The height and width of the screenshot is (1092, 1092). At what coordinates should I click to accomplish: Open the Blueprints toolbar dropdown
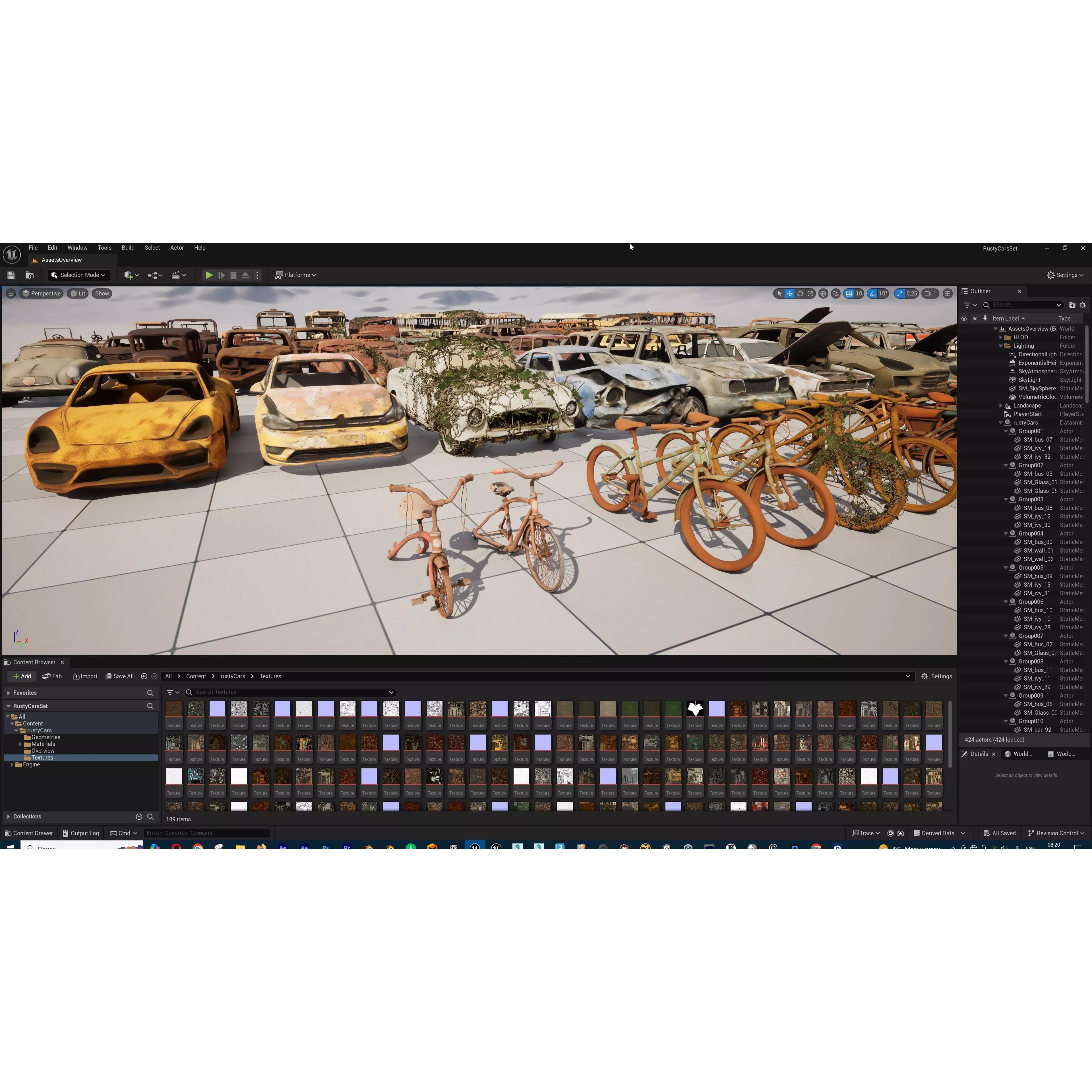pos(155,275)
